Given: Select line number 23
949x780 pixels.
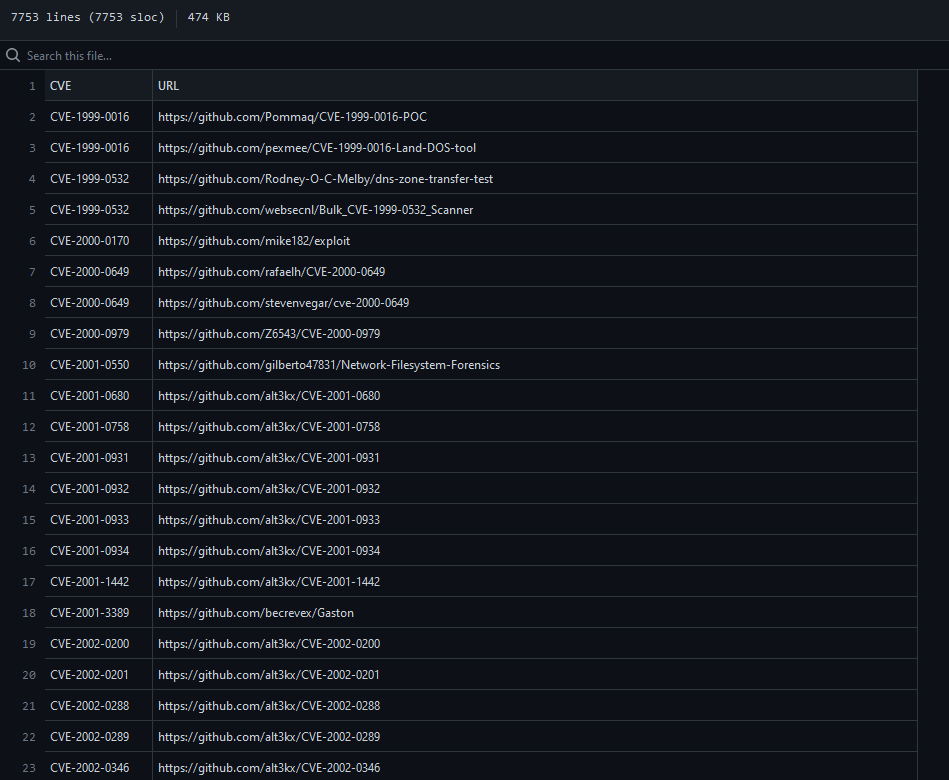Looking at the screenshot, I should (29, 768).
